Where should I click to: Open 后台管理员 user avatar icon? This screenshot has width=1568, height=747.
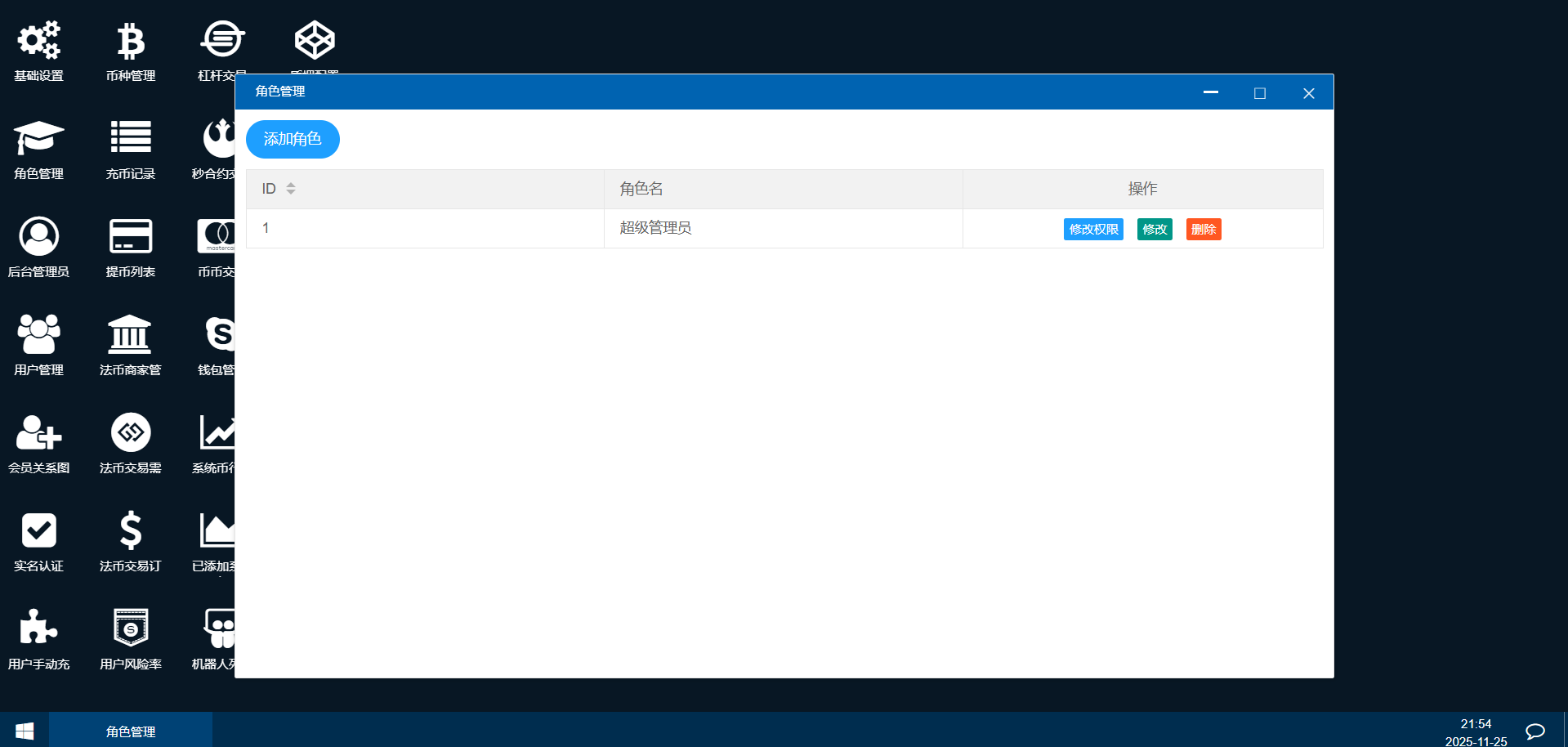click(38, 237)
